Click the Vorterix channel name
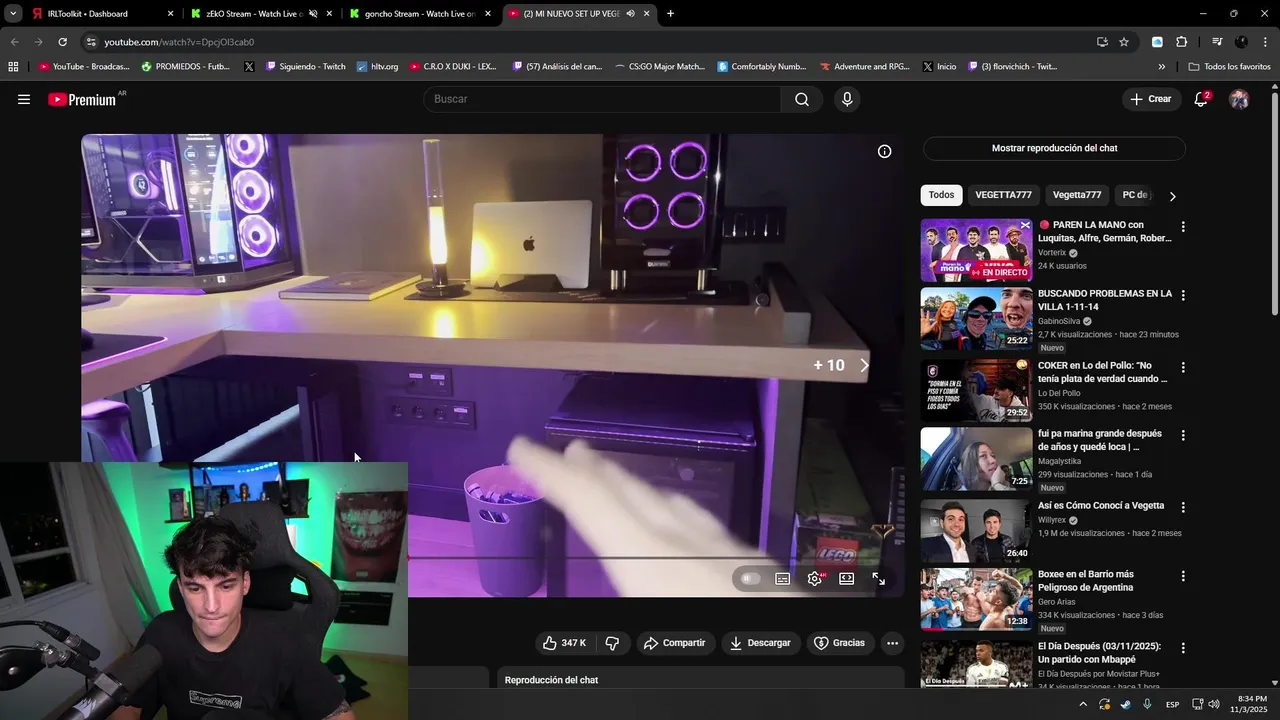The width and height of the screenshot is (1280, 720). coord(1052,253)
